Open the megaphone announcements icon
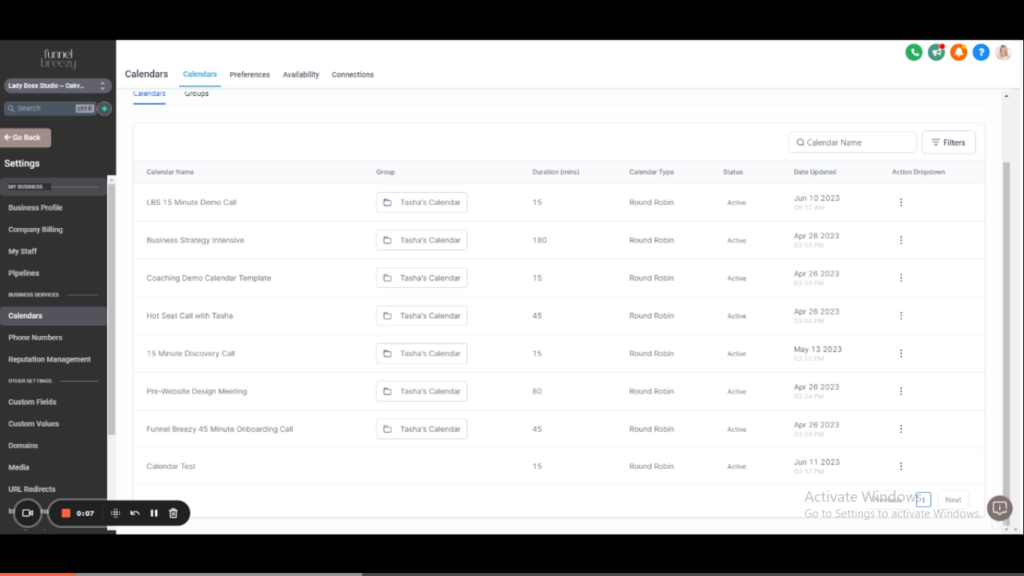The height and width of the screenshot is (576, 1024). [936, 52]
